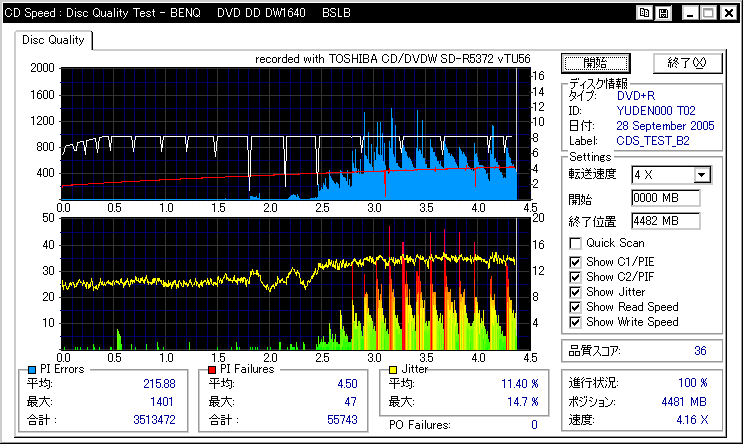This screenshot has height=444, width=743.
Task: Click the red PI Failures legend square
Action: 212,370
